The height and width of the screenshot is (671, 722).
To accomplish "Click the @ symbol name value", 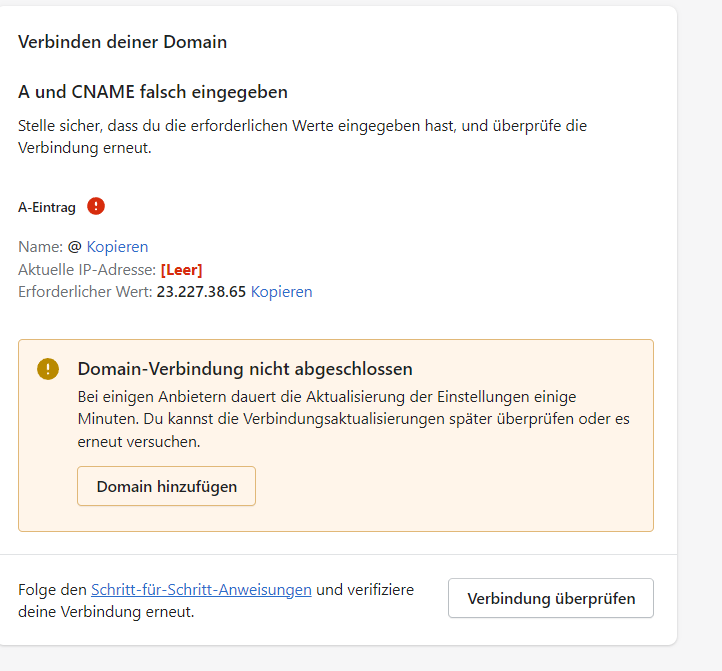I will pos(74,246).
